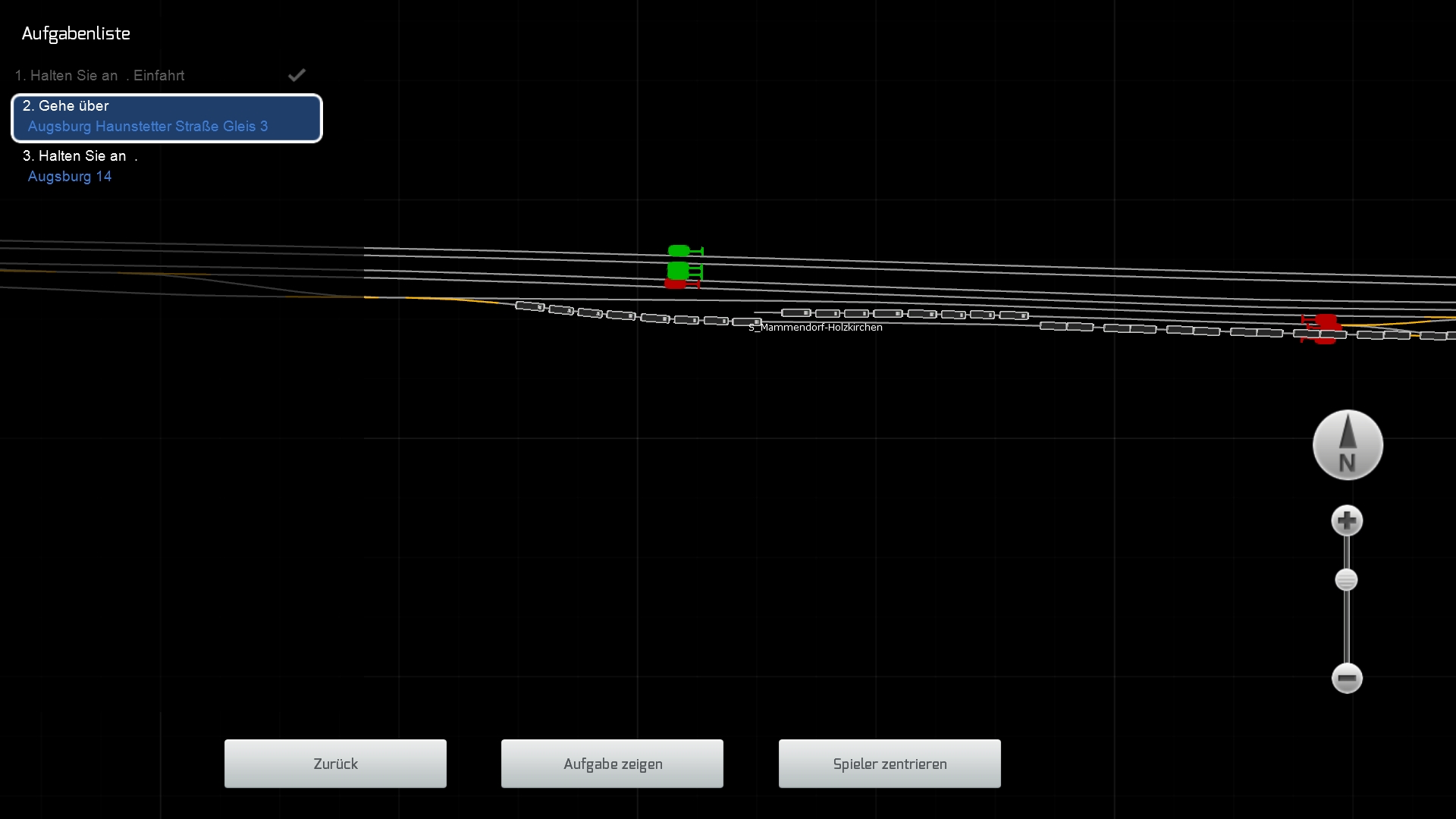Click the S_Mammendorf-Holzkirchen train label
Screen dimensions: 1456x819
pos(816,328)
